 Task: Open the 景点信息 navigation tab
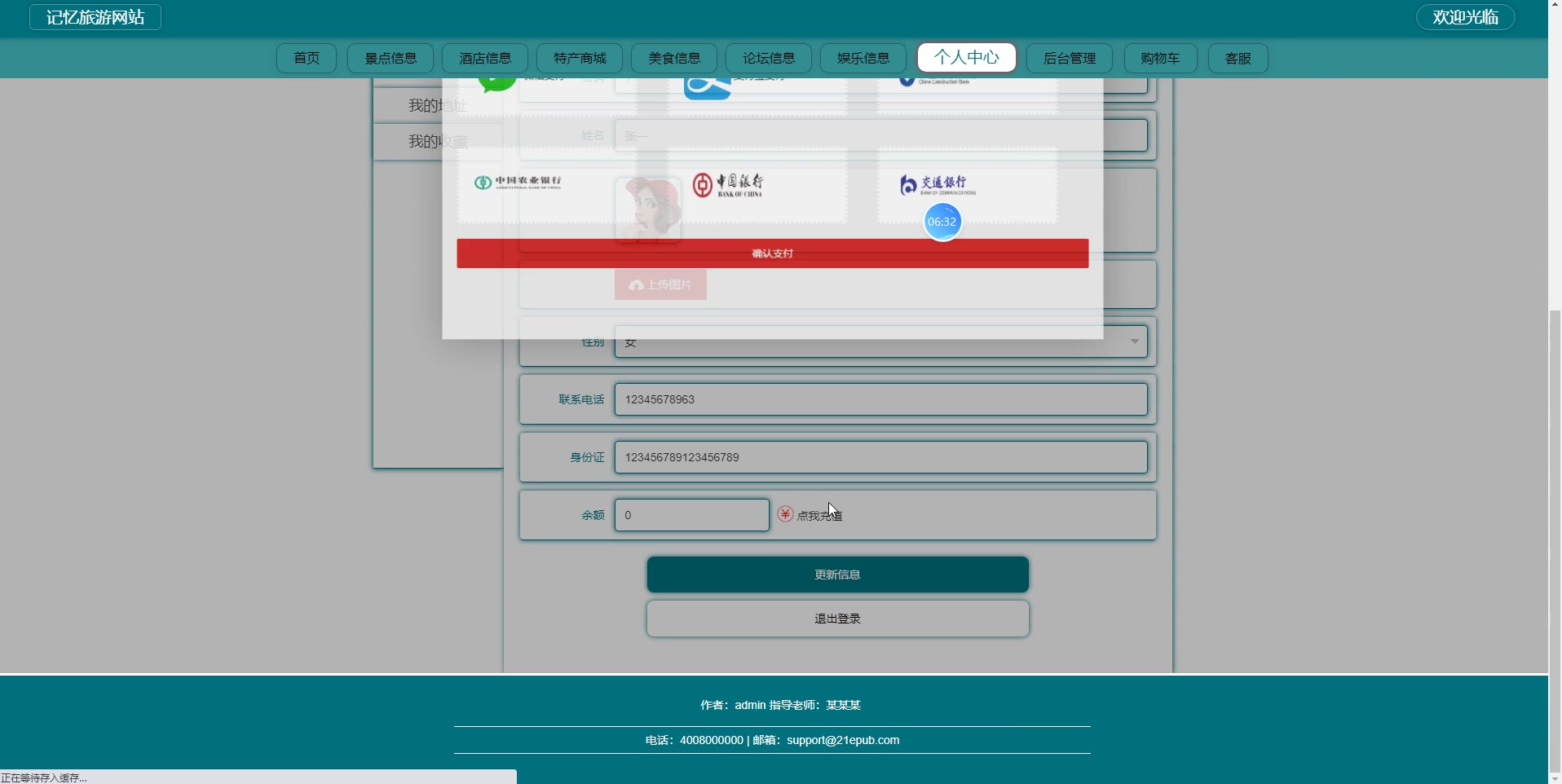[x=390, y=58]
